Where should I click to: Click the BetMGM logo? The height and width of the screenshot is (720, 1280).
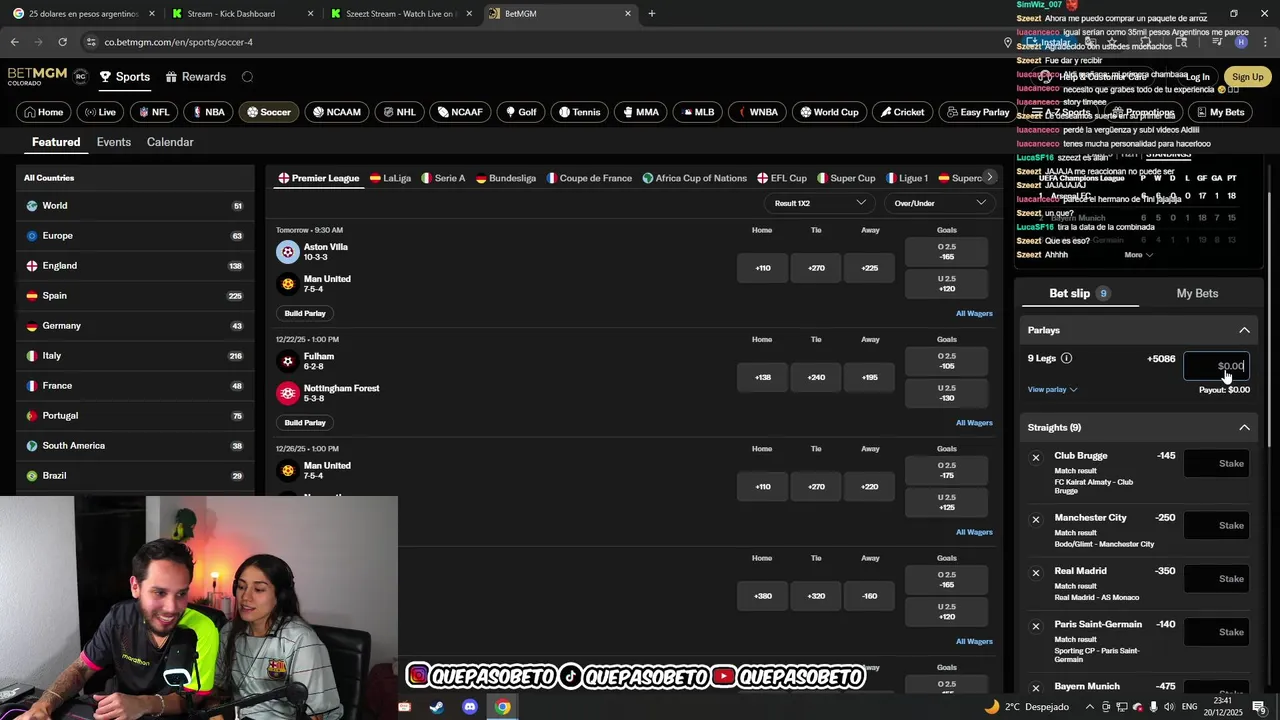(39, 77)
